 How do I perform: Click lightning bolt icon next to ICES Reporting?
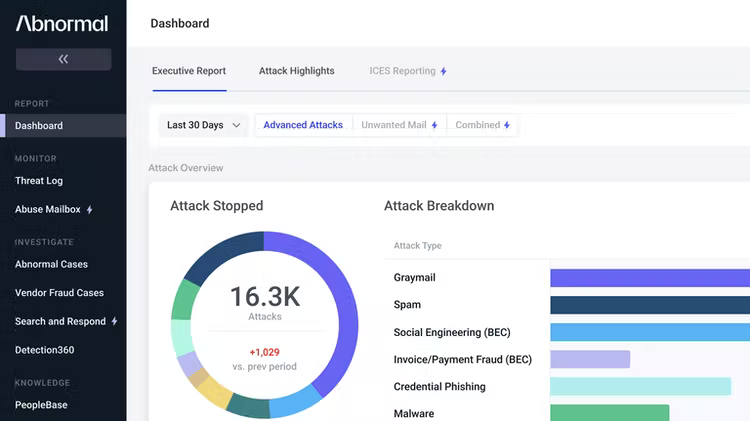443,71
